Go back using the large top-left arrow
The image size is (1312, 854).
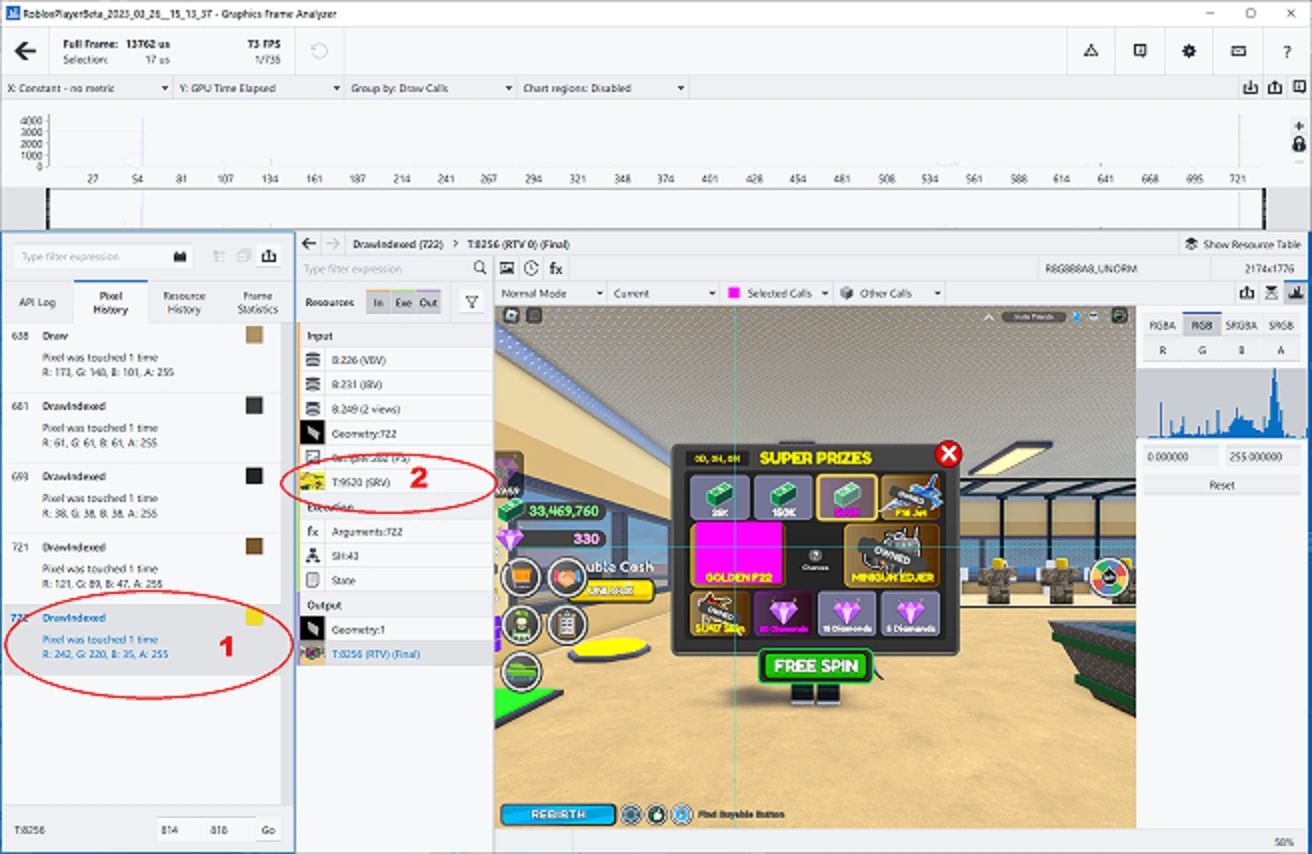pyautogui.click(x=25, y=52)
